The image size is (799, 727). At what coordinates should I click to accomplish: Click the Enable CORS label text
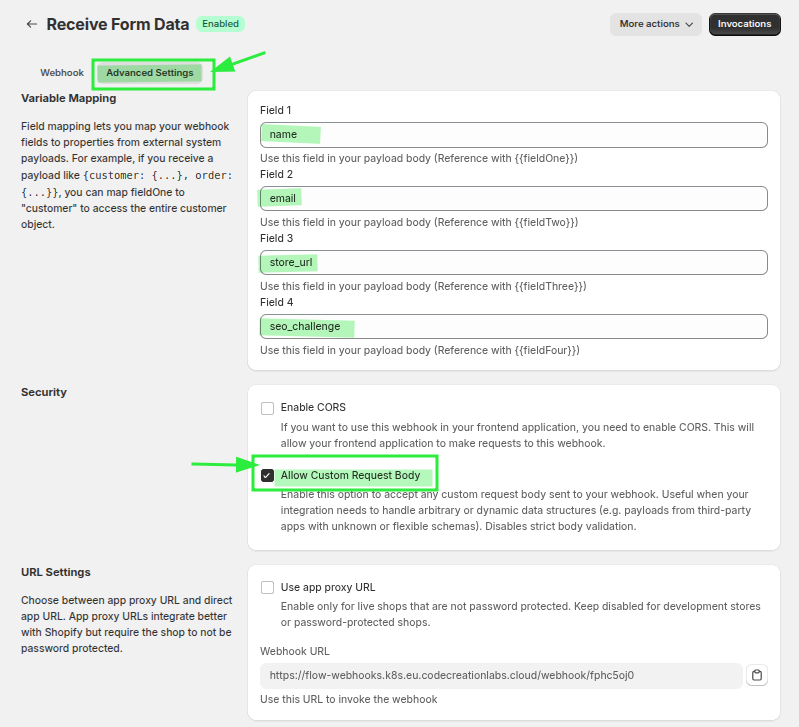pyautogui.click(x=313, y=408)
